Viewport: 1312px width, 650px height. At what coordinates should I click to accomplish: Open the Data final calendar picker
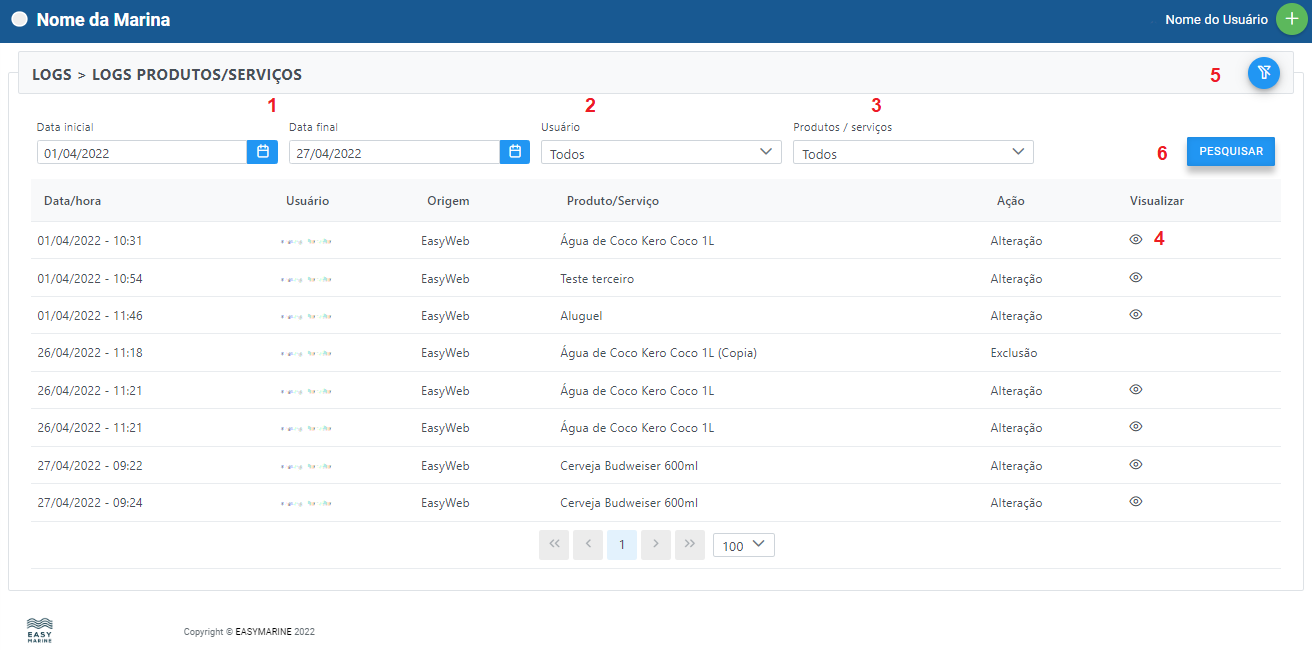click(x=515, y=152)
